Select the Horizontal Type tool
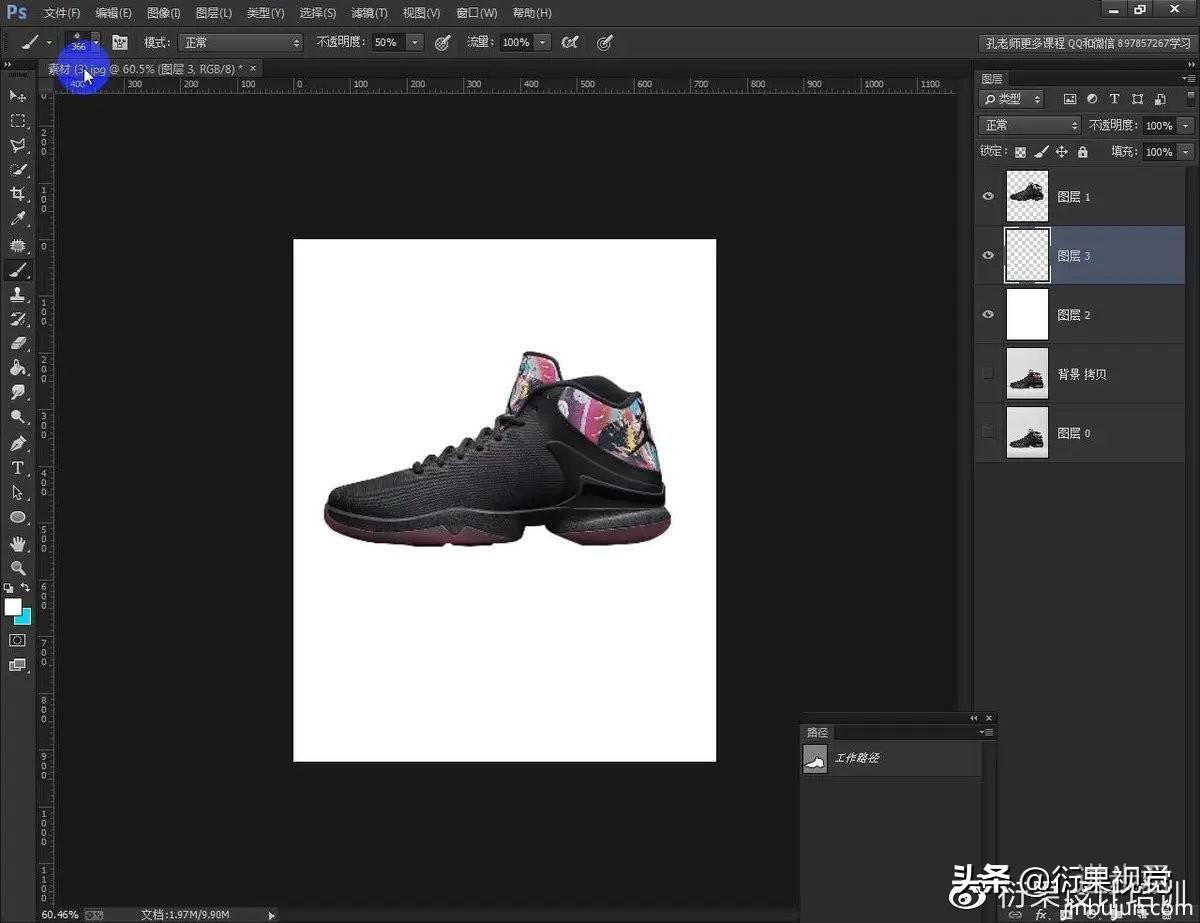Viewport: 1200px width, 923px height. click(17, 468)
